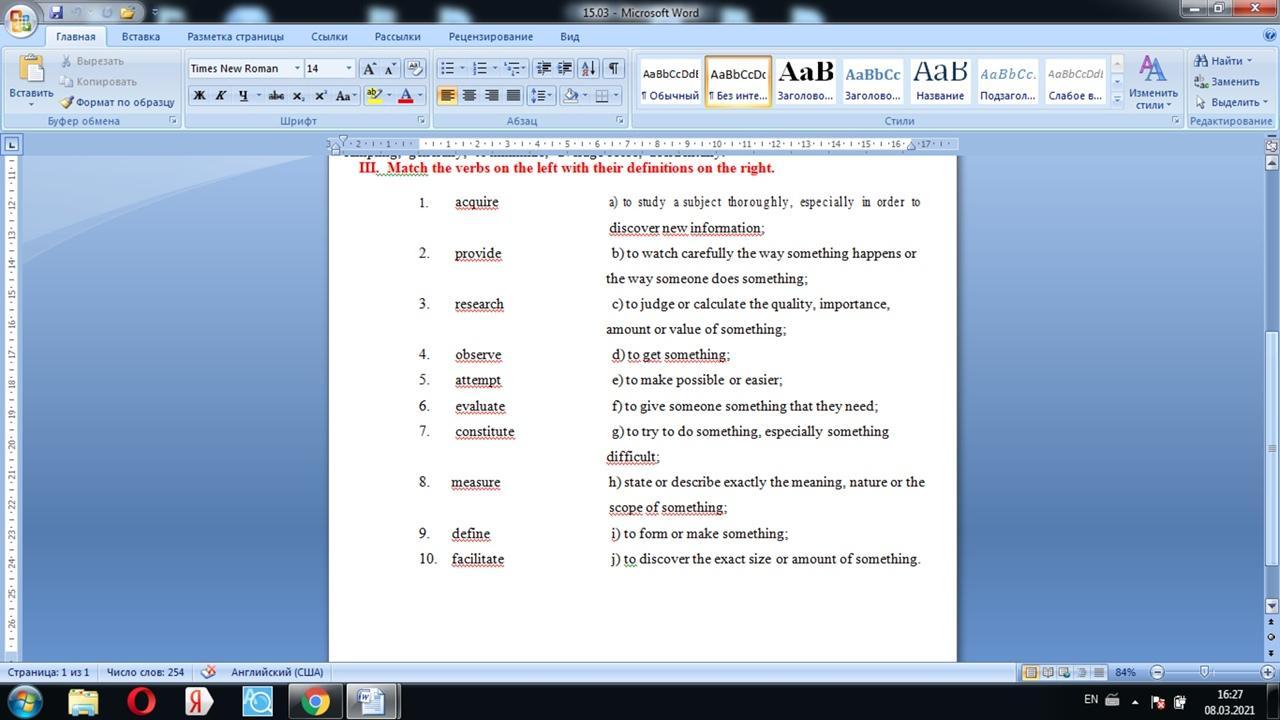Open the round Office button menu
This screenshot has height=720, width=1280.
pyautogui.click(x=21, y=18)
